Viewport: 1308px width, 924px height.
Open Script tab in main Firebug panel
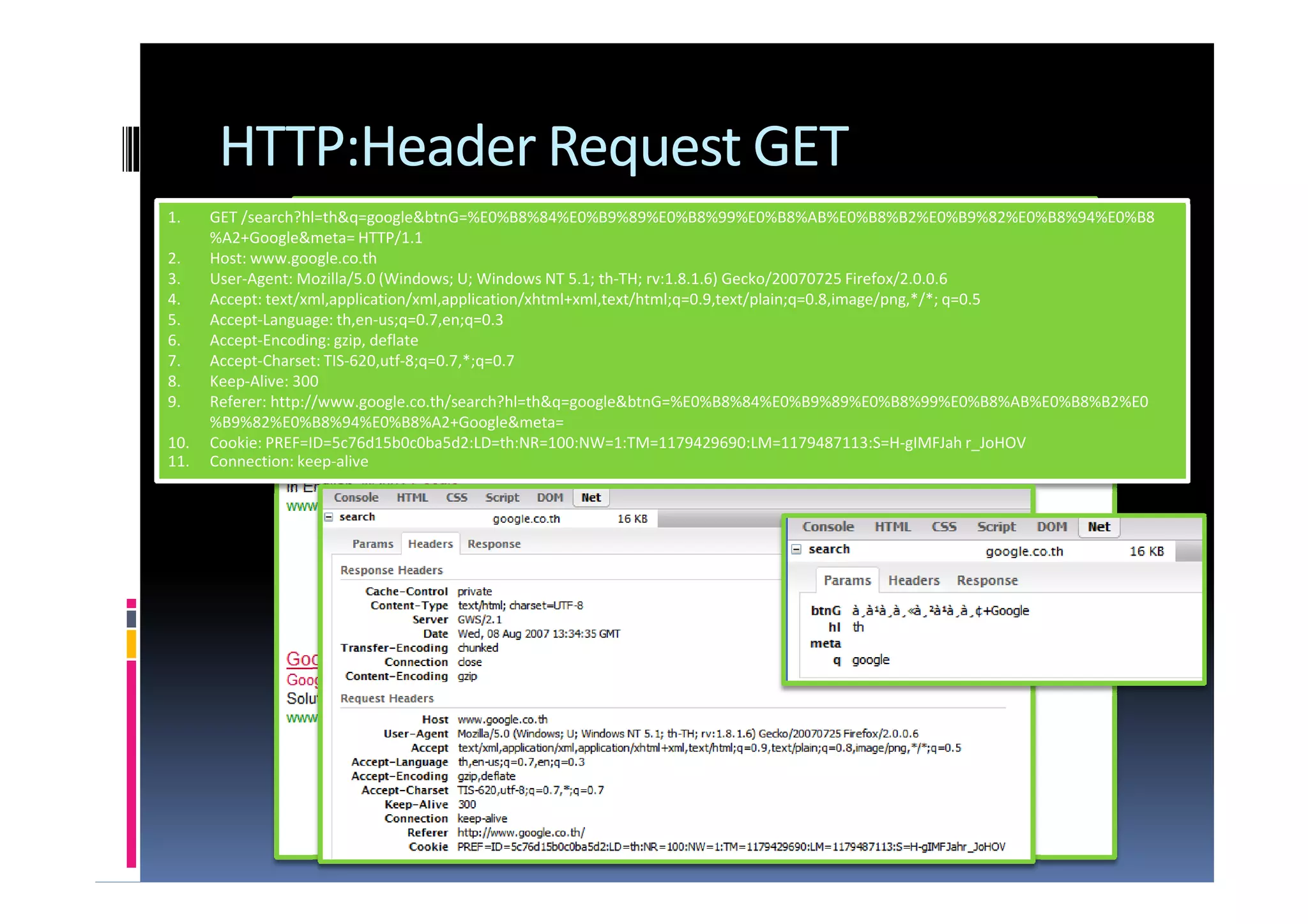(502, 497)
